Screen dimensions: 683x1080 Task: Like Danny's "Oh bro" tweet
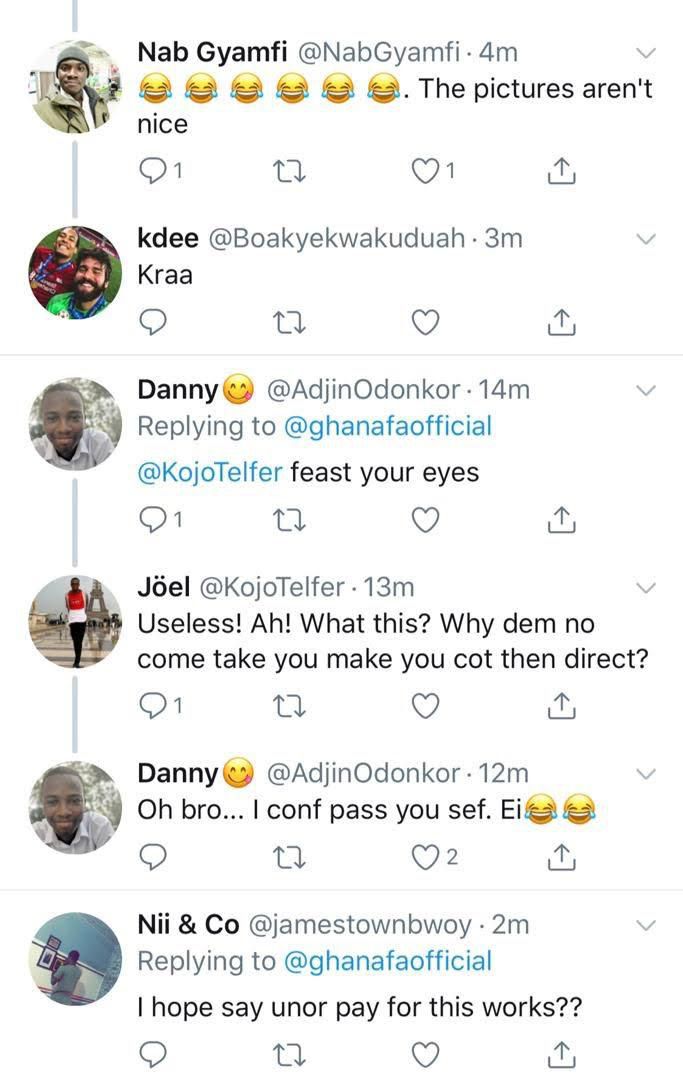tap(426, 857)
